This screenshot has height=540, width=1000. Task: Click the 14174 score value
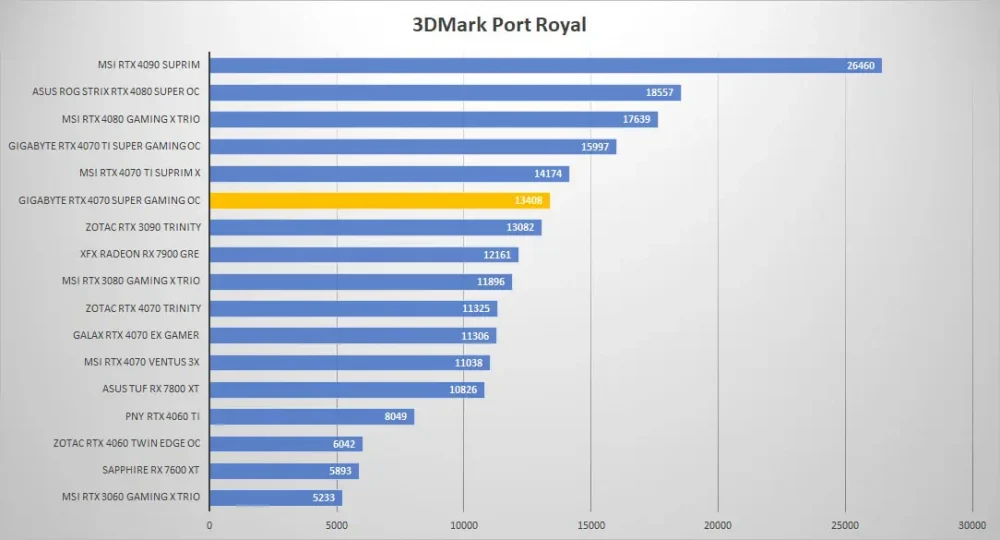(x=548, y=173)
